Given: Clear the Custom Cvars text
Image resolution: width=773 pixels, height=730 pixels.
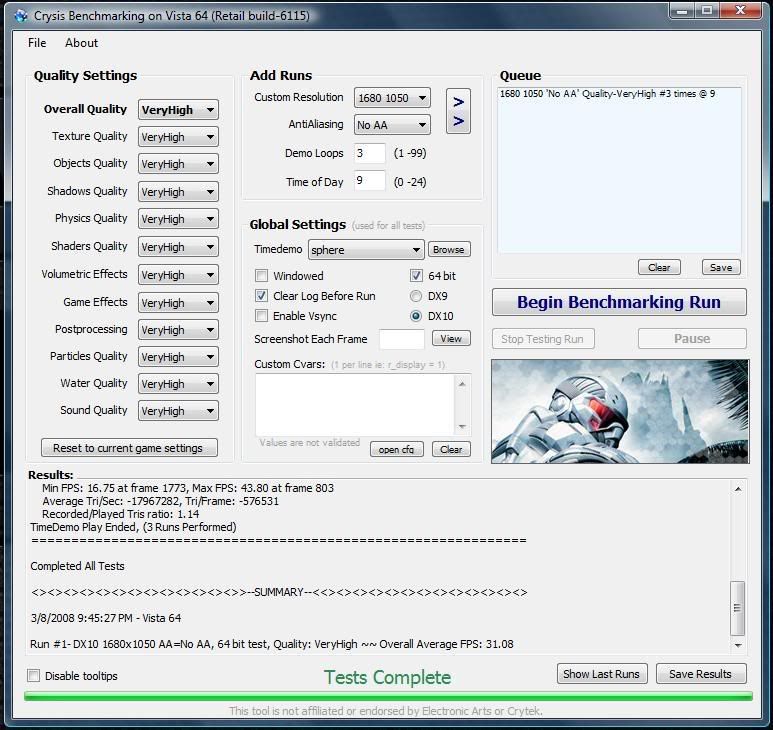Looking at the screenshot, I should 451,449.
